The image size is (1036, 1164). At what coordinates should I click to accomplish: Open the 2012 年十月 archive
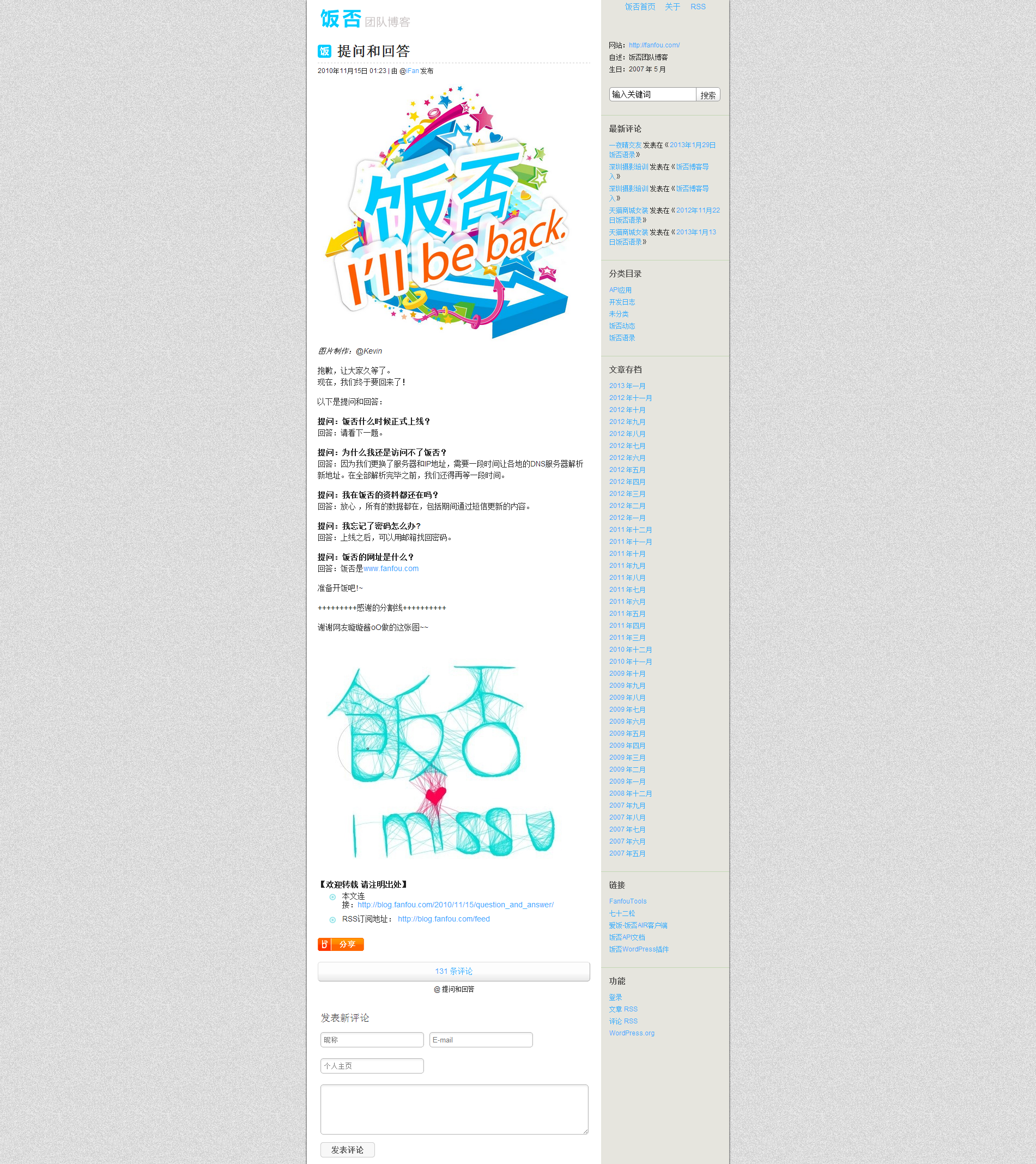coord(627,409)
